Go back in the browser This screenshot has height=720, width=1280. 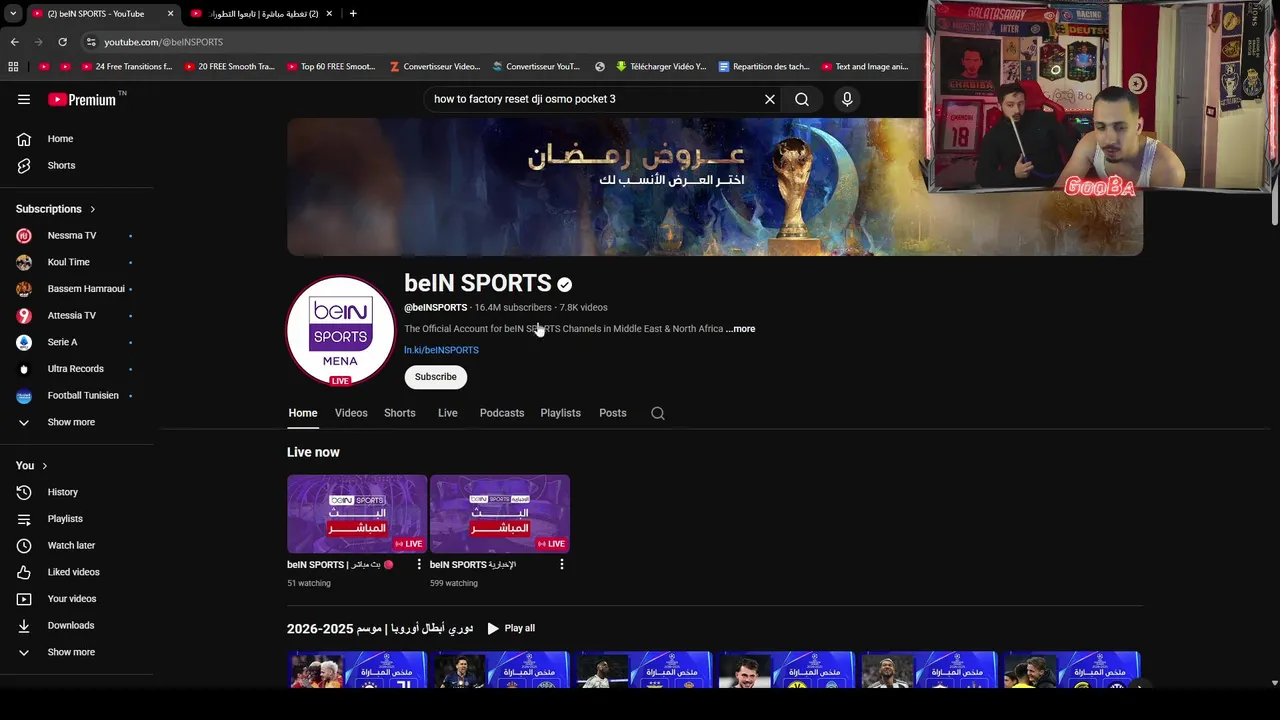click(x=14, y=42)
